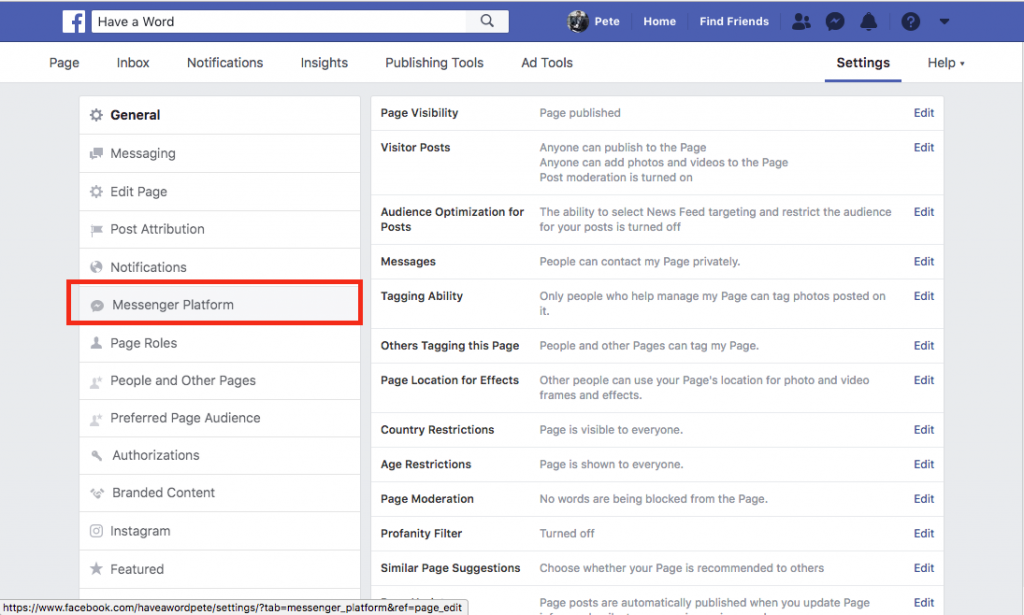
Task: Click the Branded Content handshake icon
Action: pos(97,493)
